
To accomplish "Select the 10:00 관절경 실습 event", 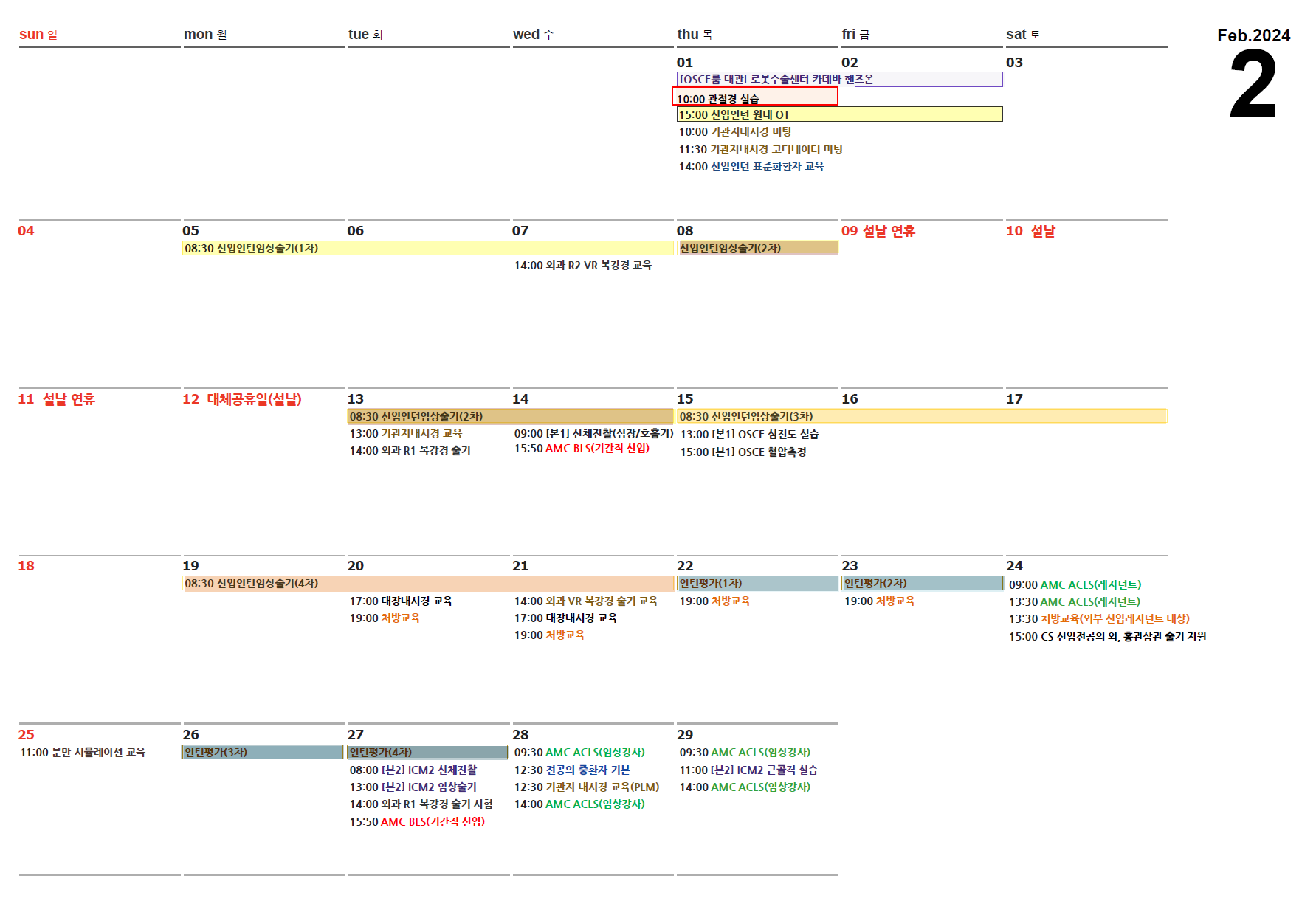I will [x=754, y=97].
